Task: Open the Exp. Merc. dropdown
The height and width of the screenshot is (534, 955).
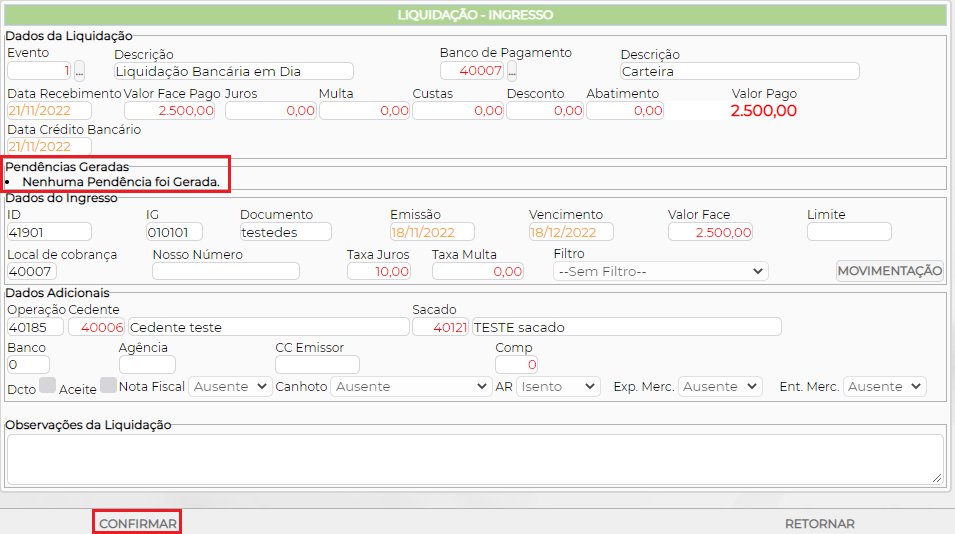Action: click(x=720, y=386)
